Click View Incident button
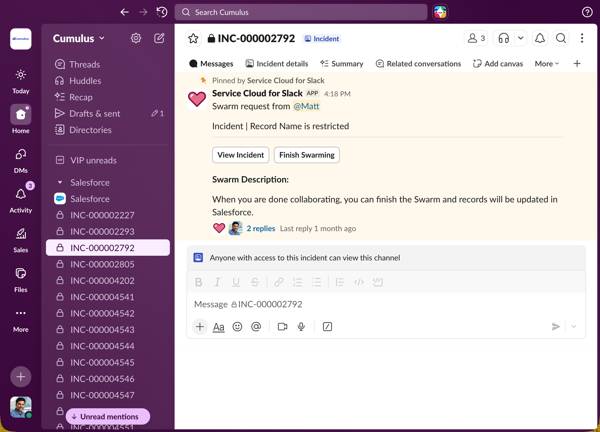 241,155
